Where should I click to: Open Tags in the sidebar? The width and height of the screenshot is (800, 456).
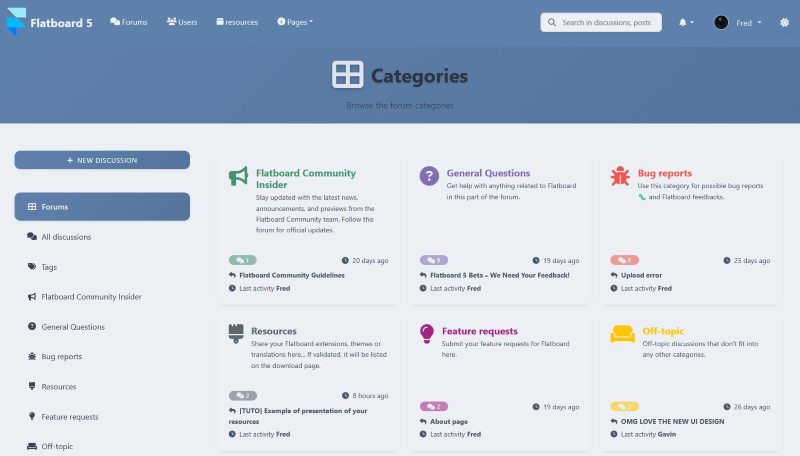tap(49, 267)
